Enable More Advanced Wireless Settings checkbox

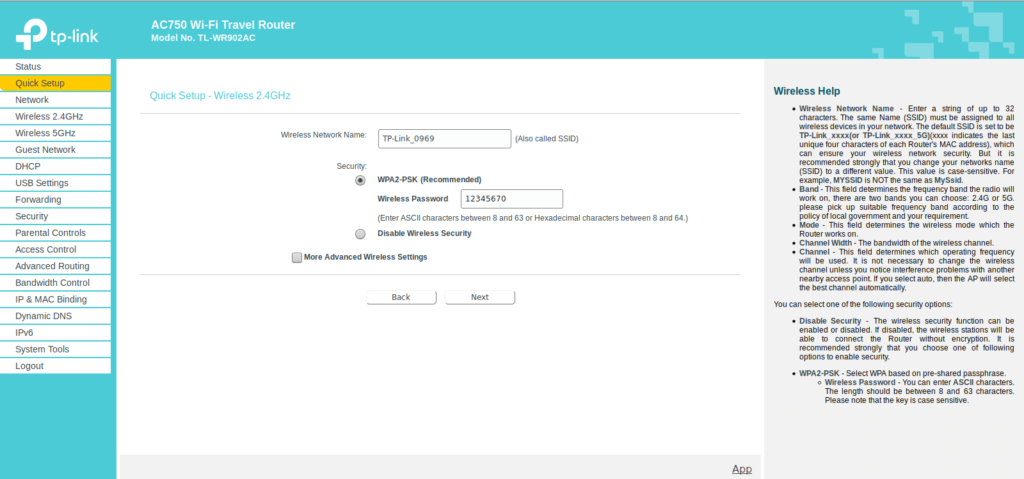click(297, 257)
